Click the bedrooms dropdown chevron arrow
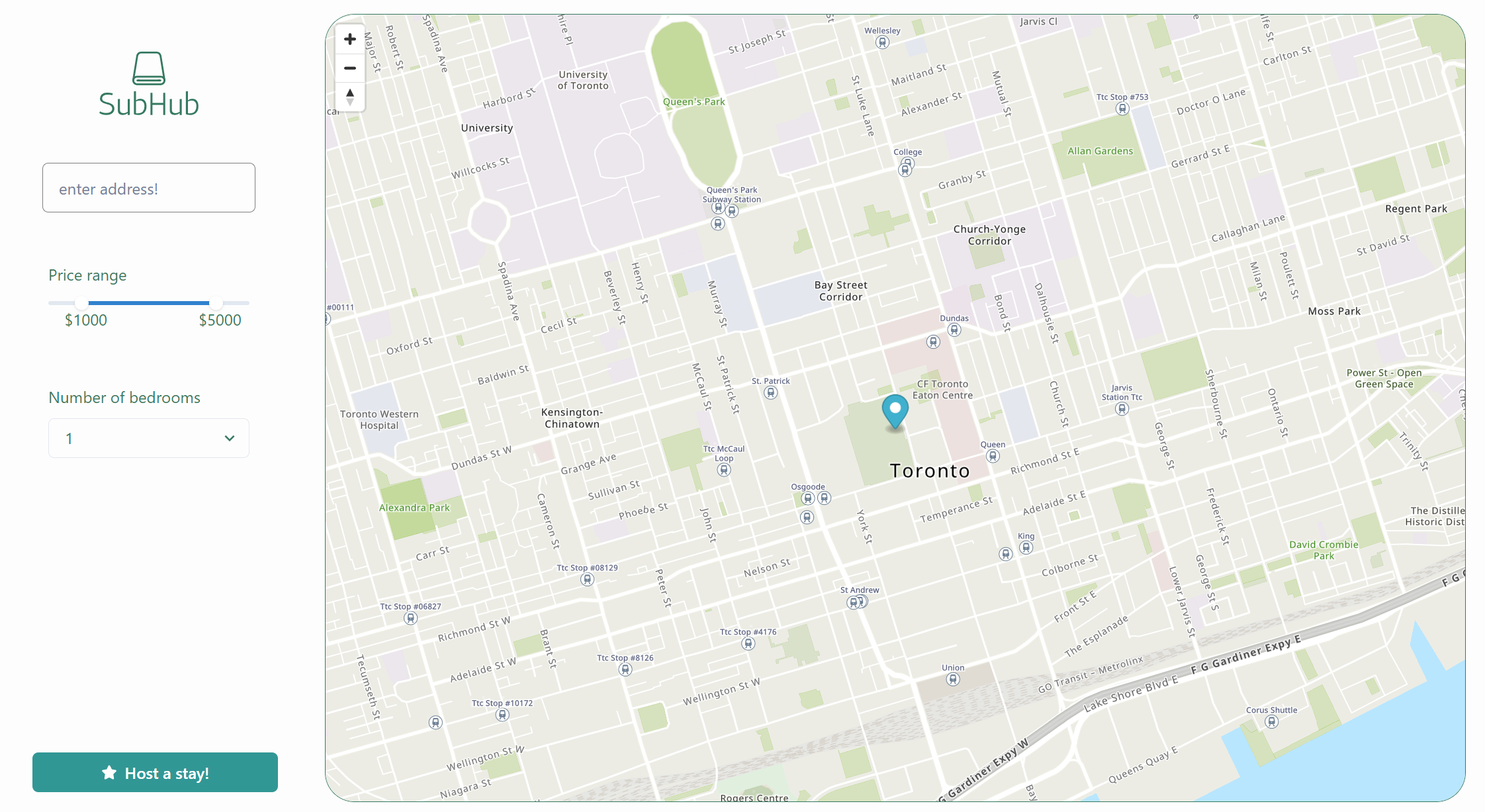This screenshot has height=812, width=1485. pos(230,438)
